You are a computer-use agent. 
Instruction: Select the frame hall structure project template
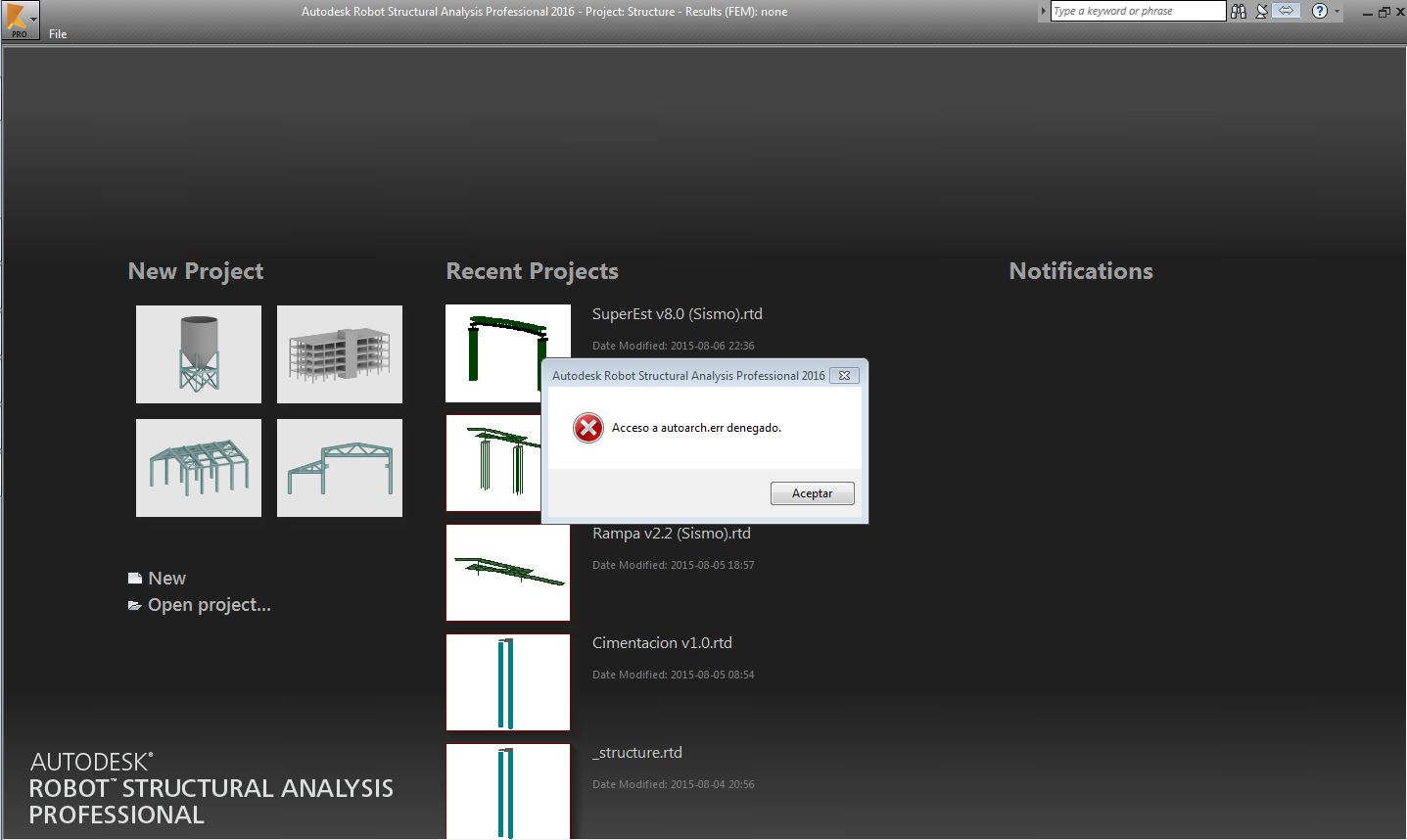tap(199, 468)
